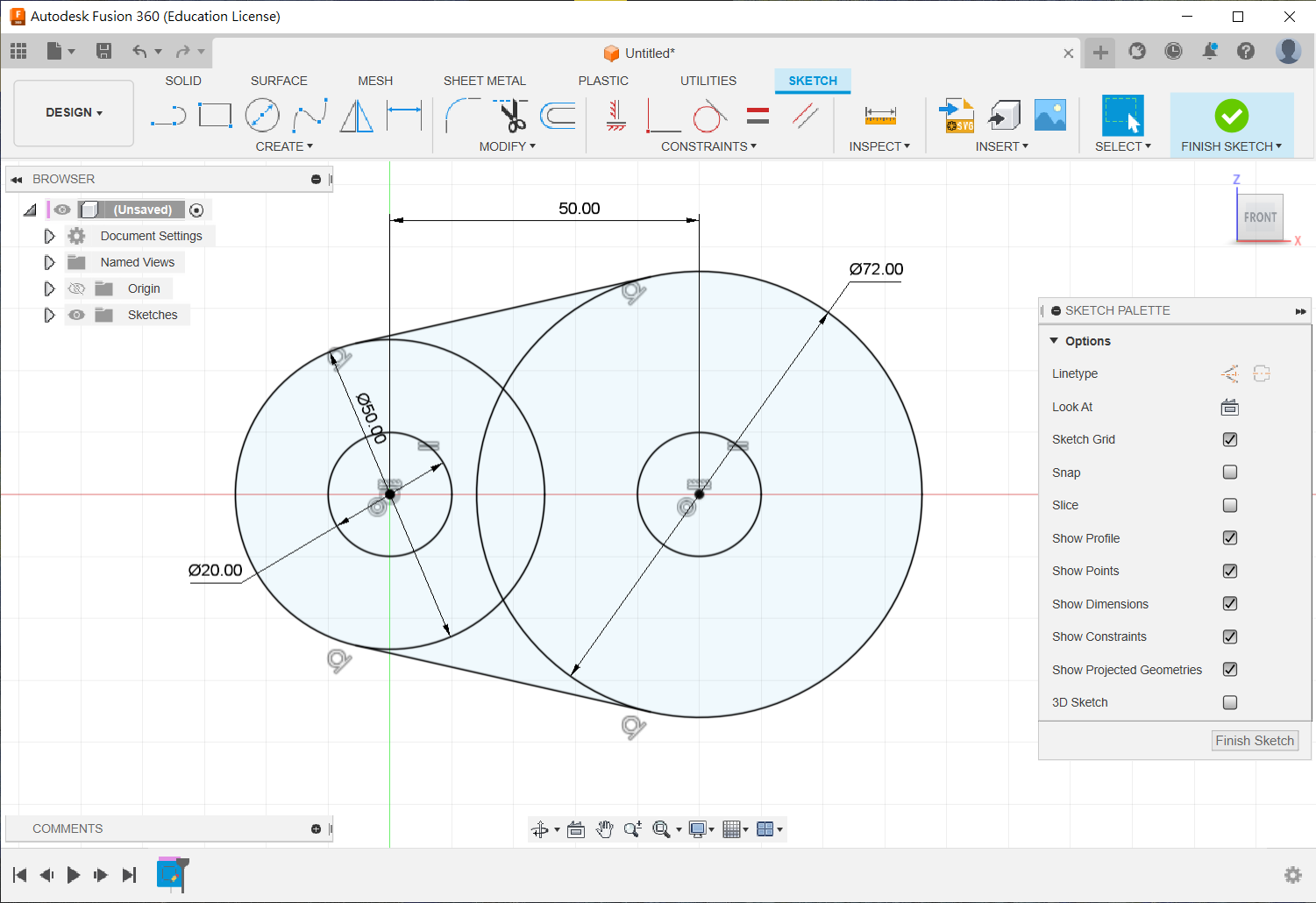
Task: Activate the Trim scissors tool
Action: (511, 116)
